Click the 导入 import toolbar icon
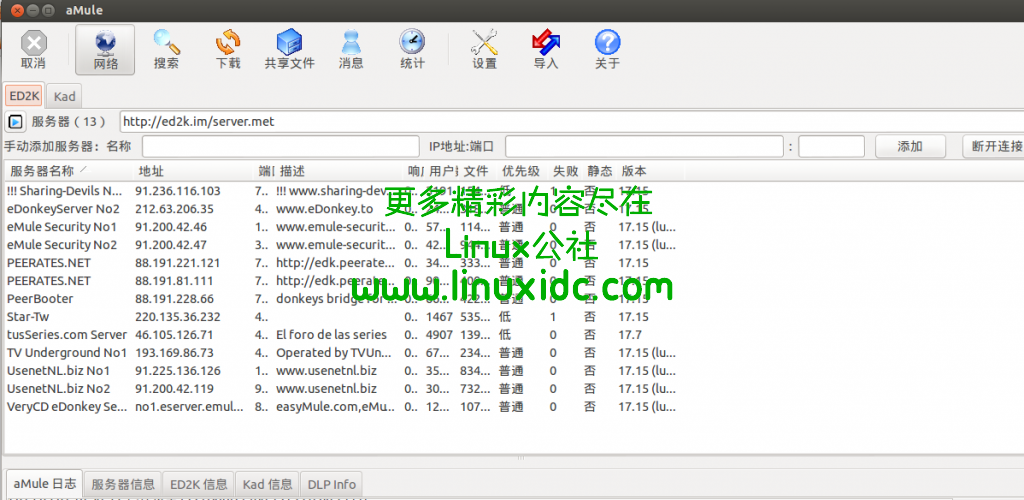This screenshot has height=500, width=1024. click(546, 50)
